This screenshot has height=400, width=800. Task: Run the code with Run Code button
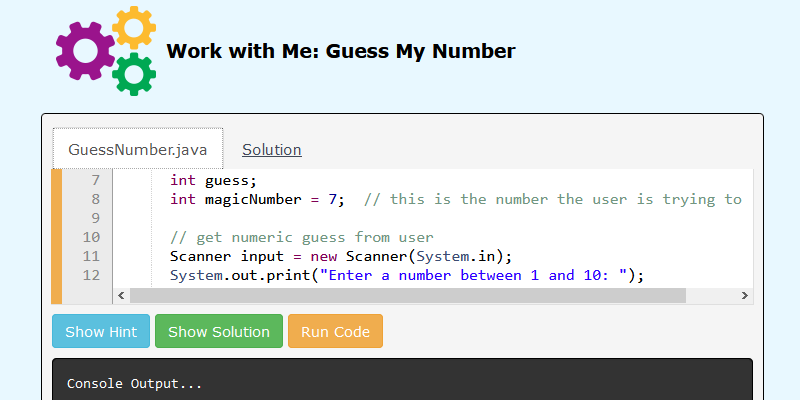coord(335,331)
